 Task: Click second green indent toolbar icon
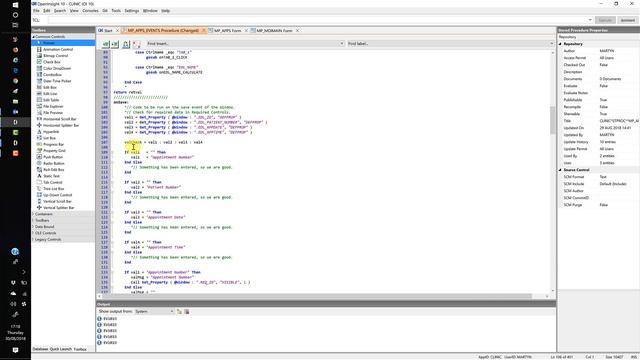click(x=115, y=44)
